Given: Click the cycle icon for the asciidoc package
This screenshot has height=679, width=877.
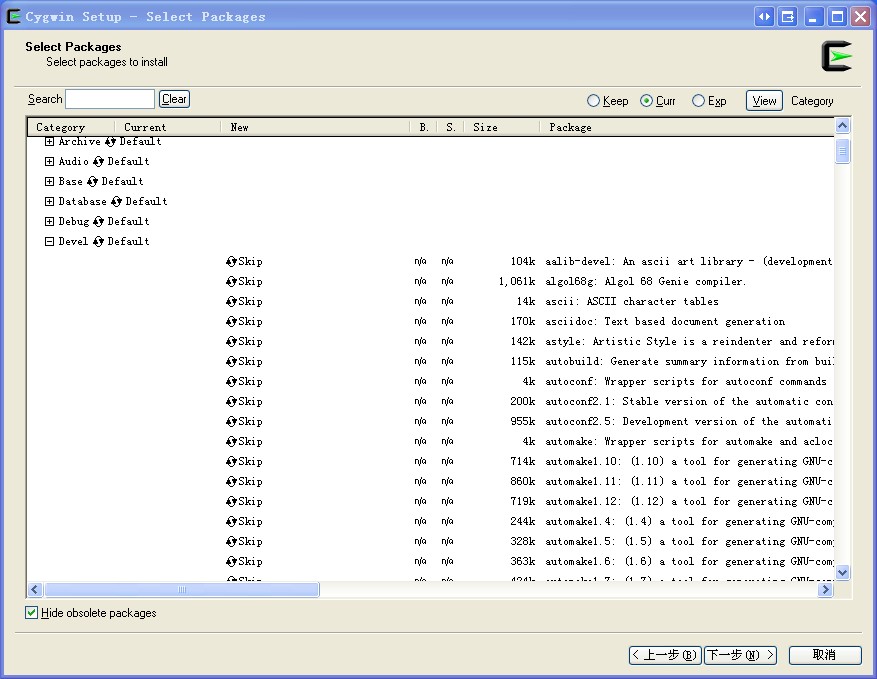Looking at the screenshot, I should 231,321.
